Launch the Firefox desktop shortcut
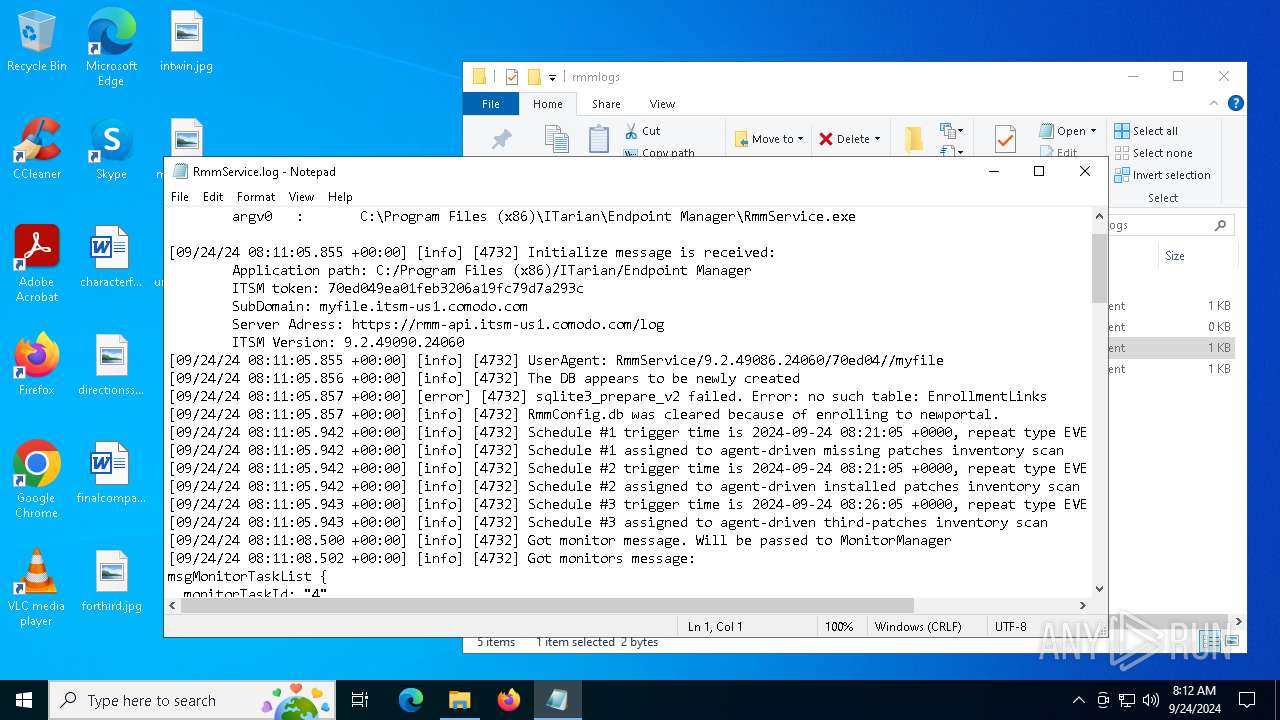 [x=37, y=366]
